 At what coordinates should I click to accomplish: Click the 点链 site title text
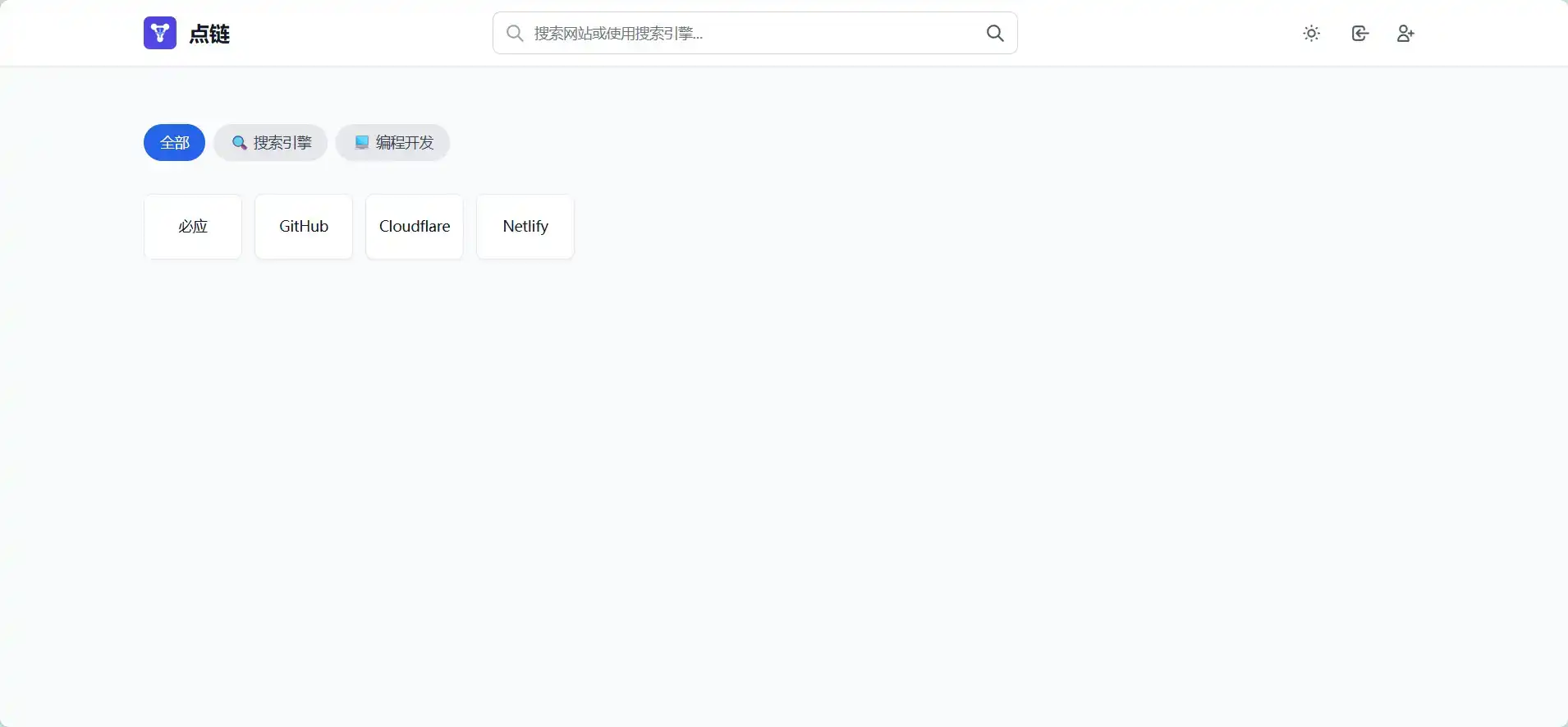(209, 34)
